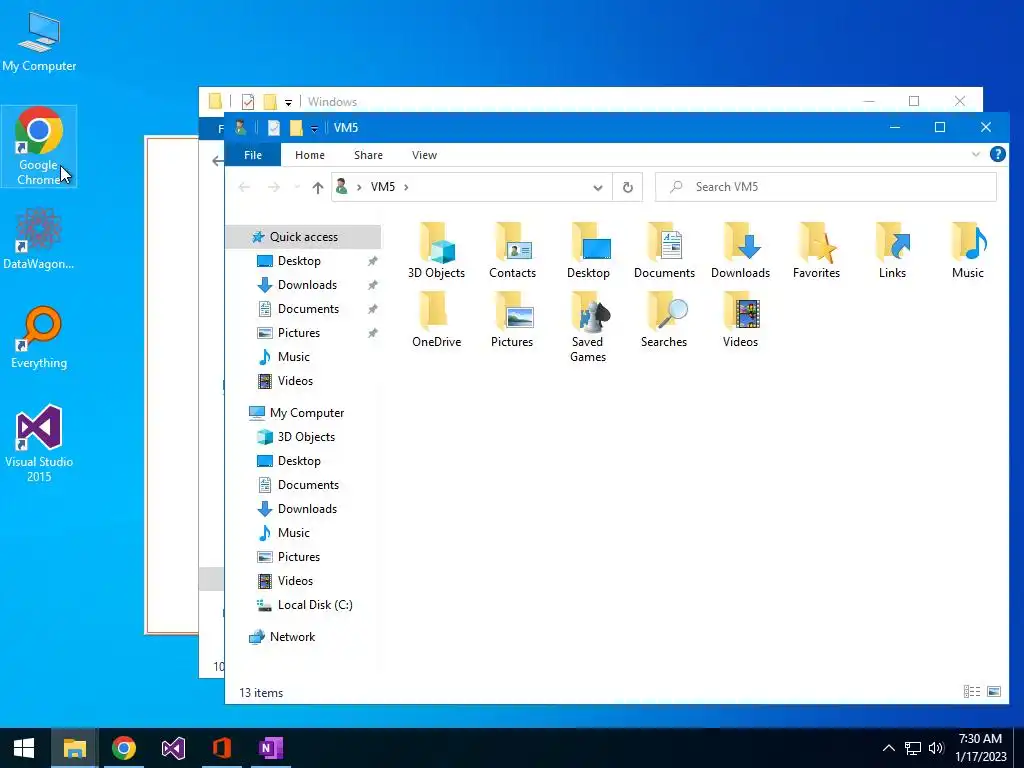Open Chrome from the taskbar
Screen dimensions: 1024x768
pos(123,748)
